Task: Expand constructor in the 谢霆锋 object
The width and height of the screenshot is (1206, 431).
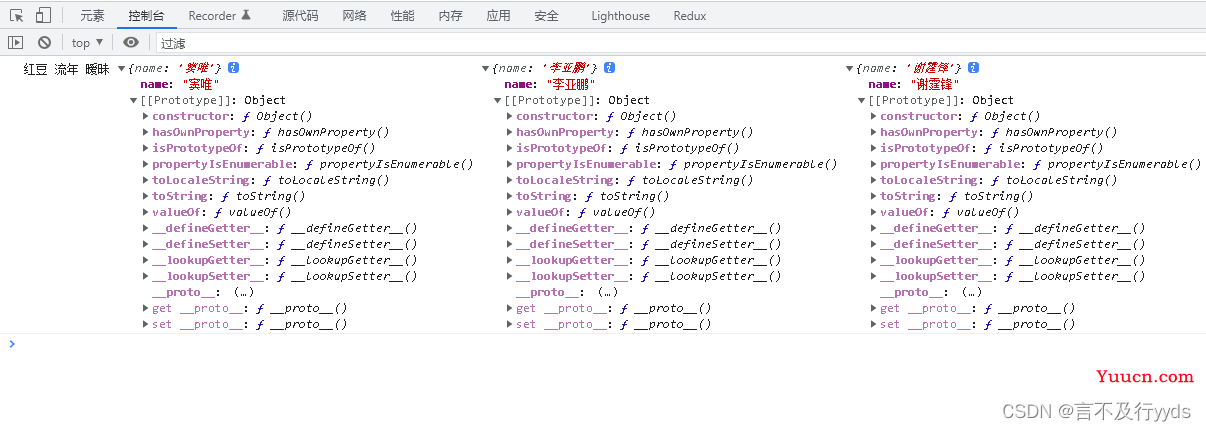Action: [x=874, y=116]
